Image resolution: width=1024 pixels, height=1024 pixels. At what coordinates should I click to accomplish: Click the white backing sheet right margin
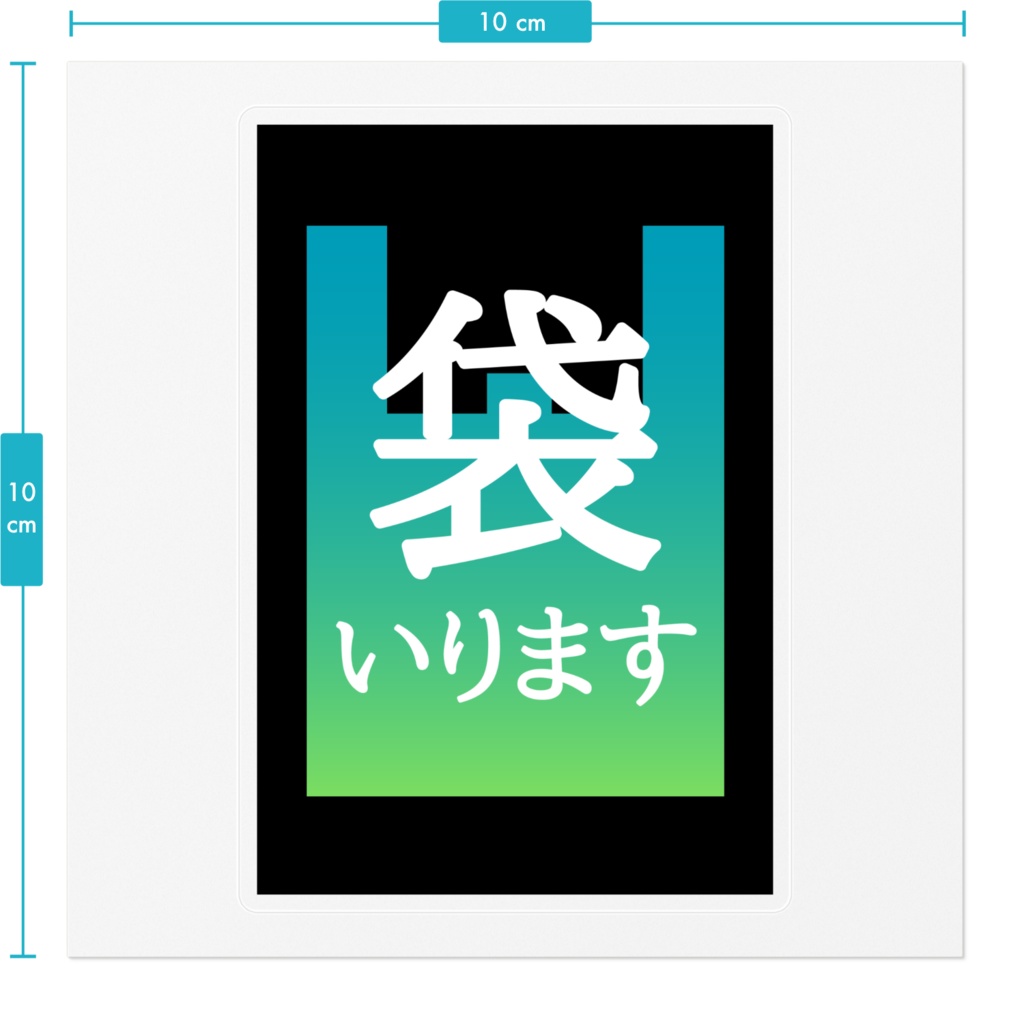(x=877, y=509)
